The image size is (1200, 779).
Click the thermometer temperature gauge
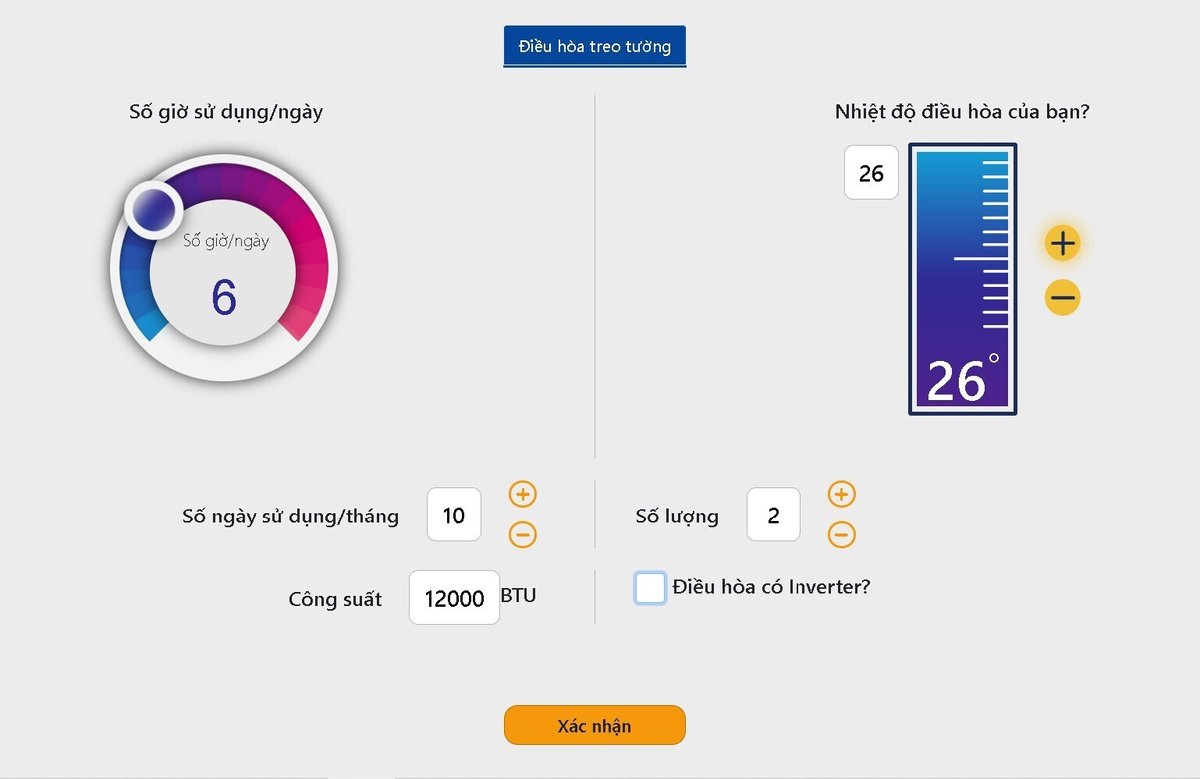click(x=962, y=250)
